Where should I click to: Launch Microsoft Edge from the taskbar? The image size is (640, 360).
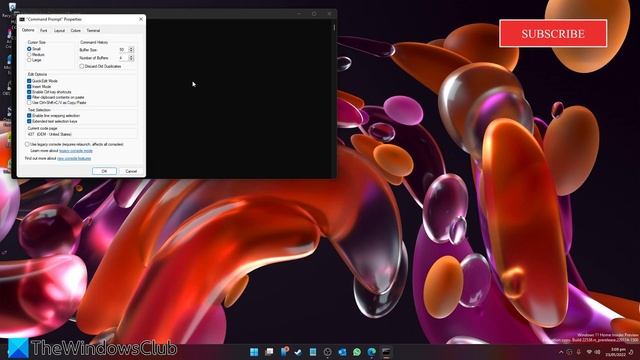(x=371, y=352)
